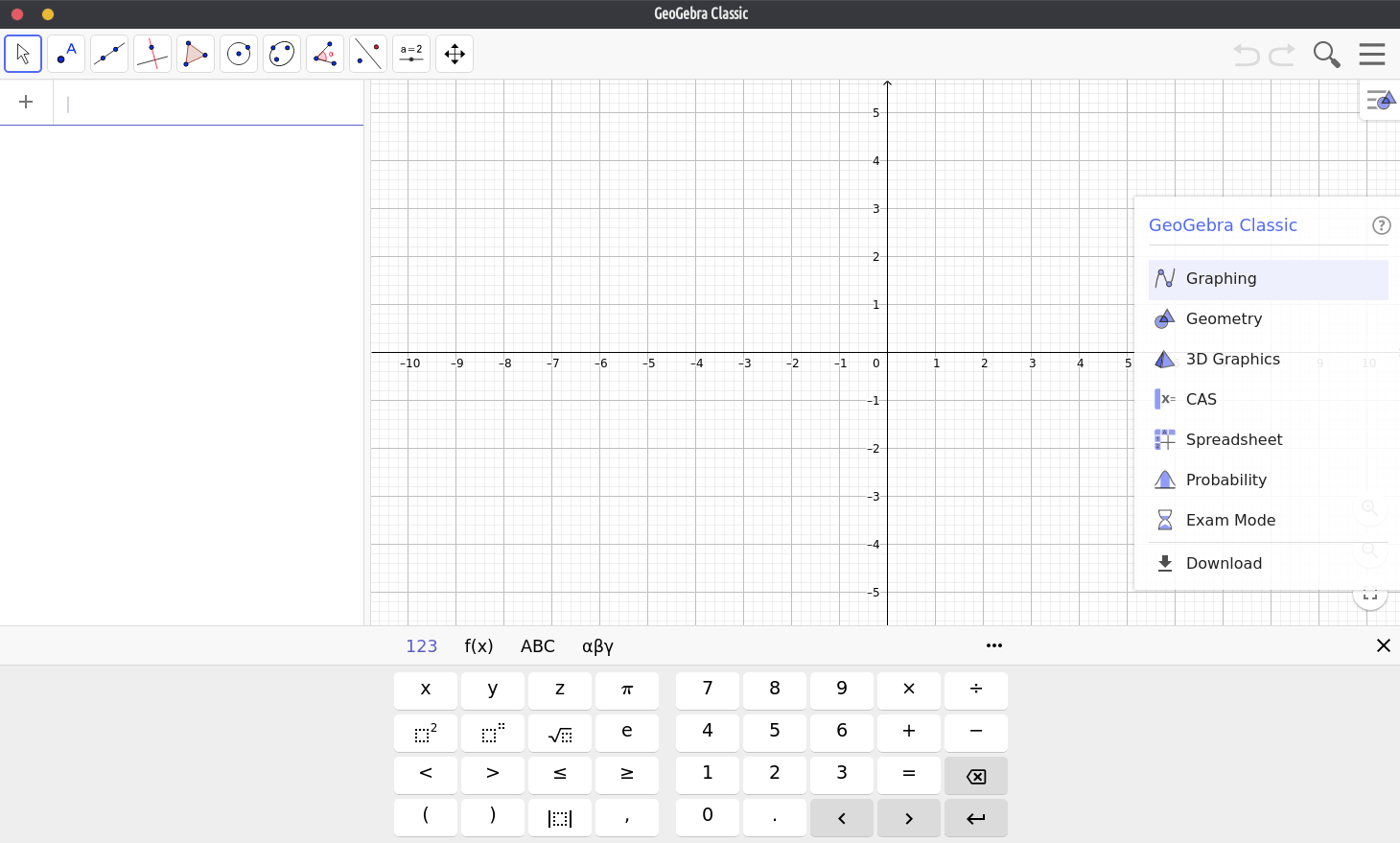Click the algebra input field
Screen dimensions: 1400x843
211,104
